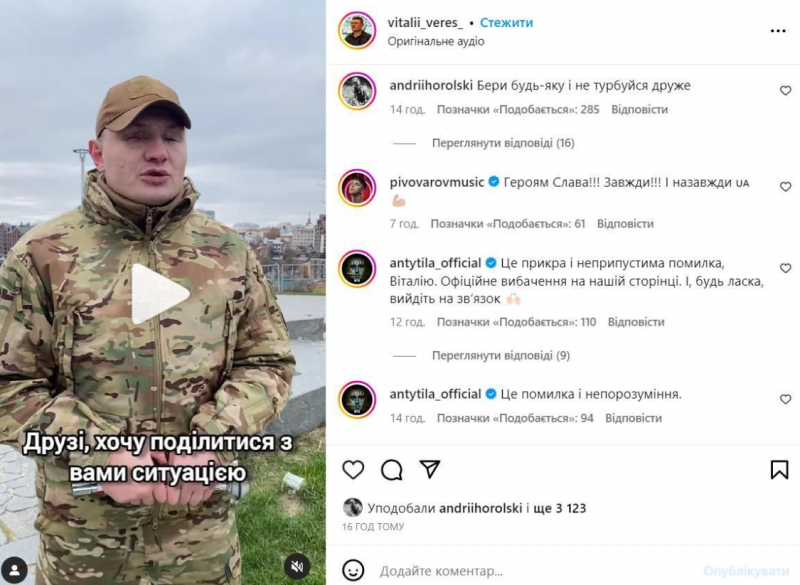Like the last antytila_official comment heart

pos(785,399)
